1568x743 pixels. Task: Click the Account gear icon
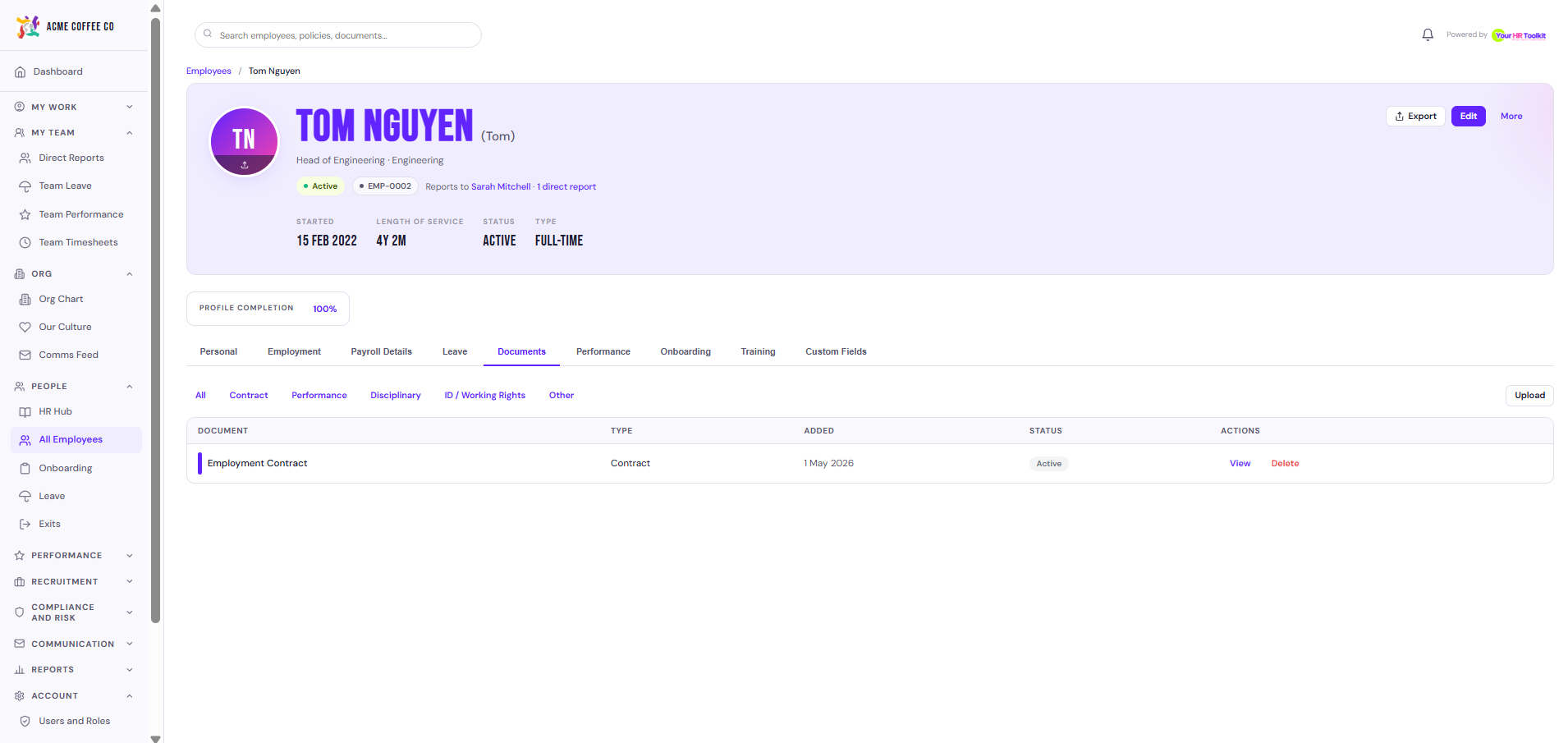tap(20, 696)
